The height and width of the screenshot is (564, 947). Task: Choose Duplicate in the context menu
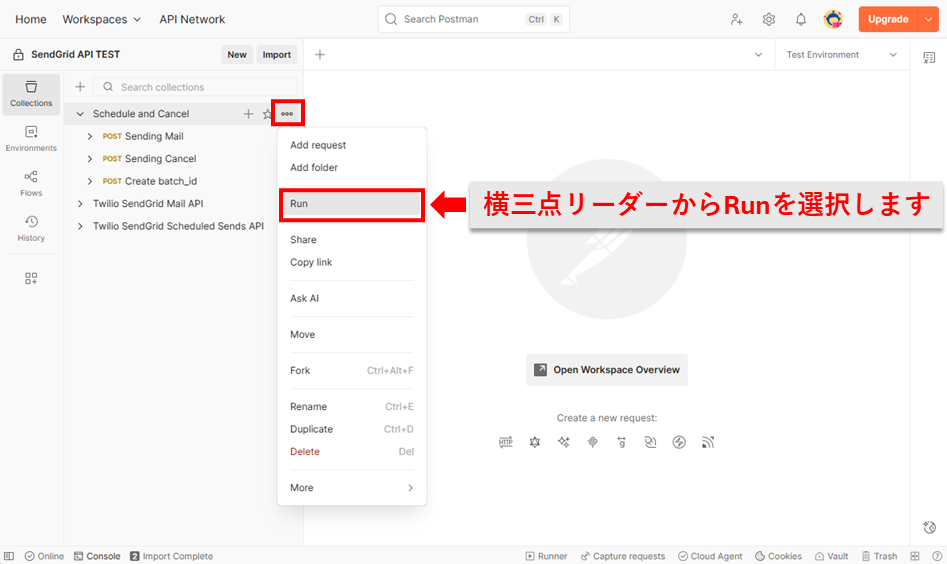point(311,429)
